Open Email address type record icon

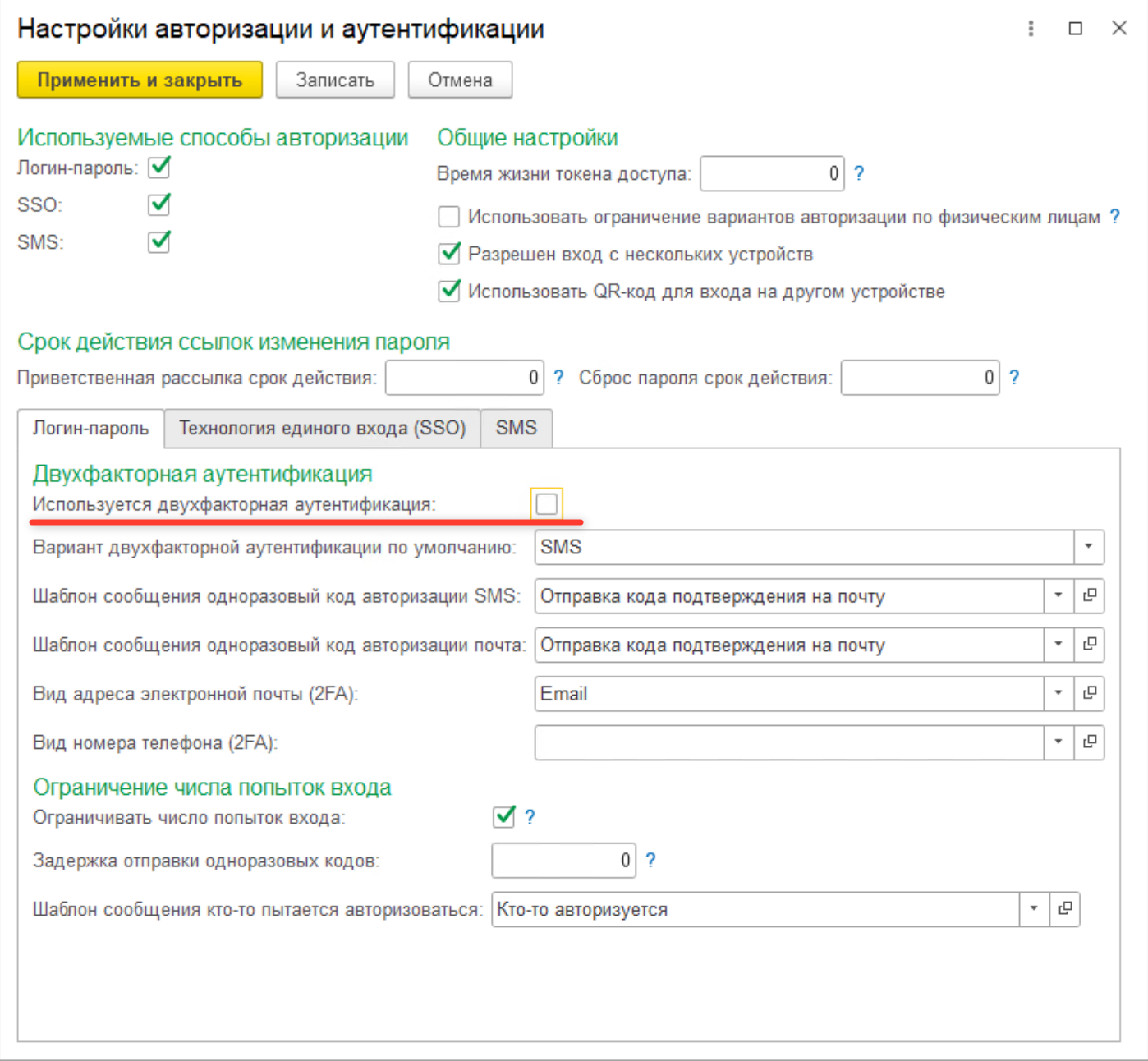(x=1089, y=693)
